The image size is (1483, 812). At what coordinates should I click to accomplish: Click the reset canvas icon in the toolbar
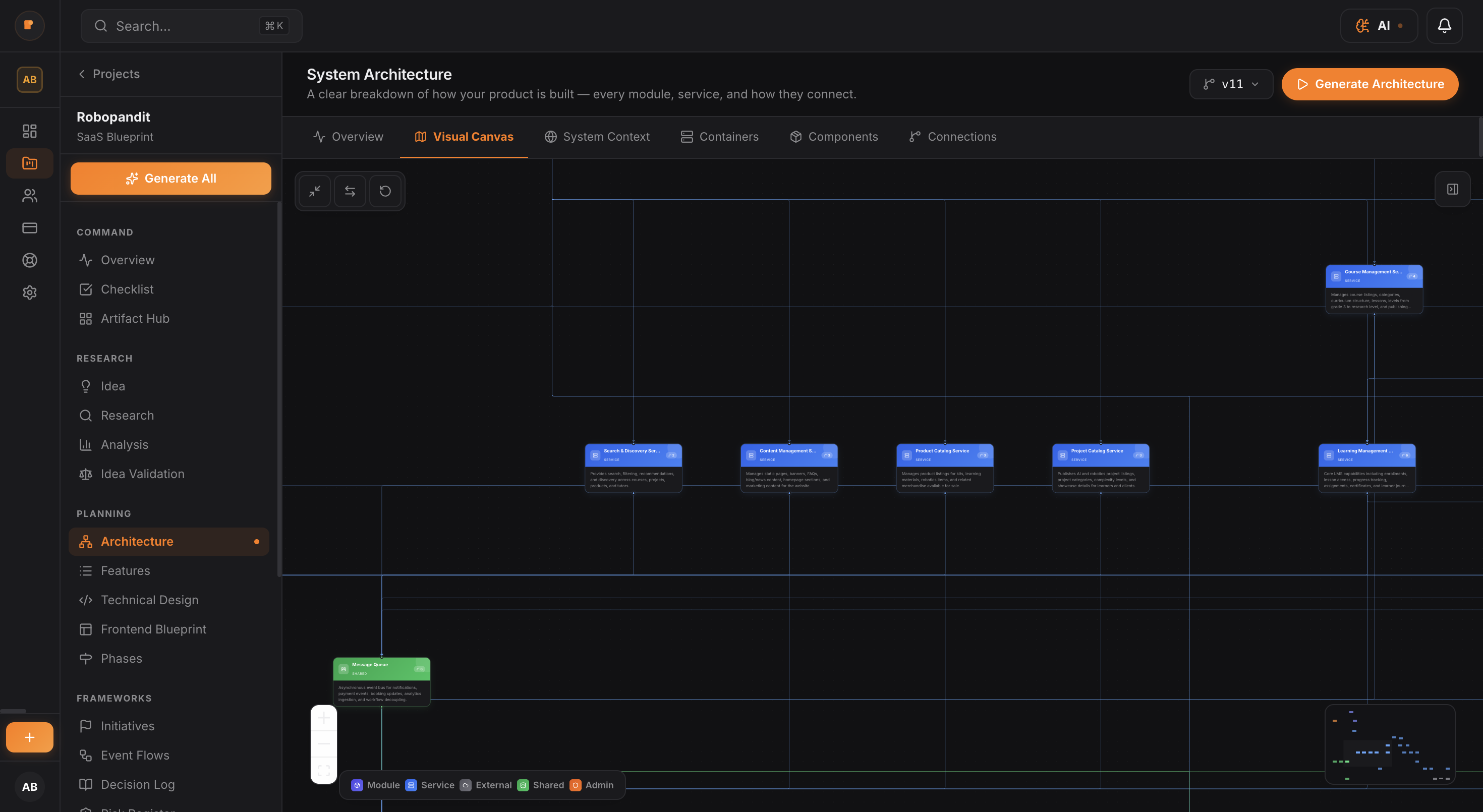coord(386,191)
